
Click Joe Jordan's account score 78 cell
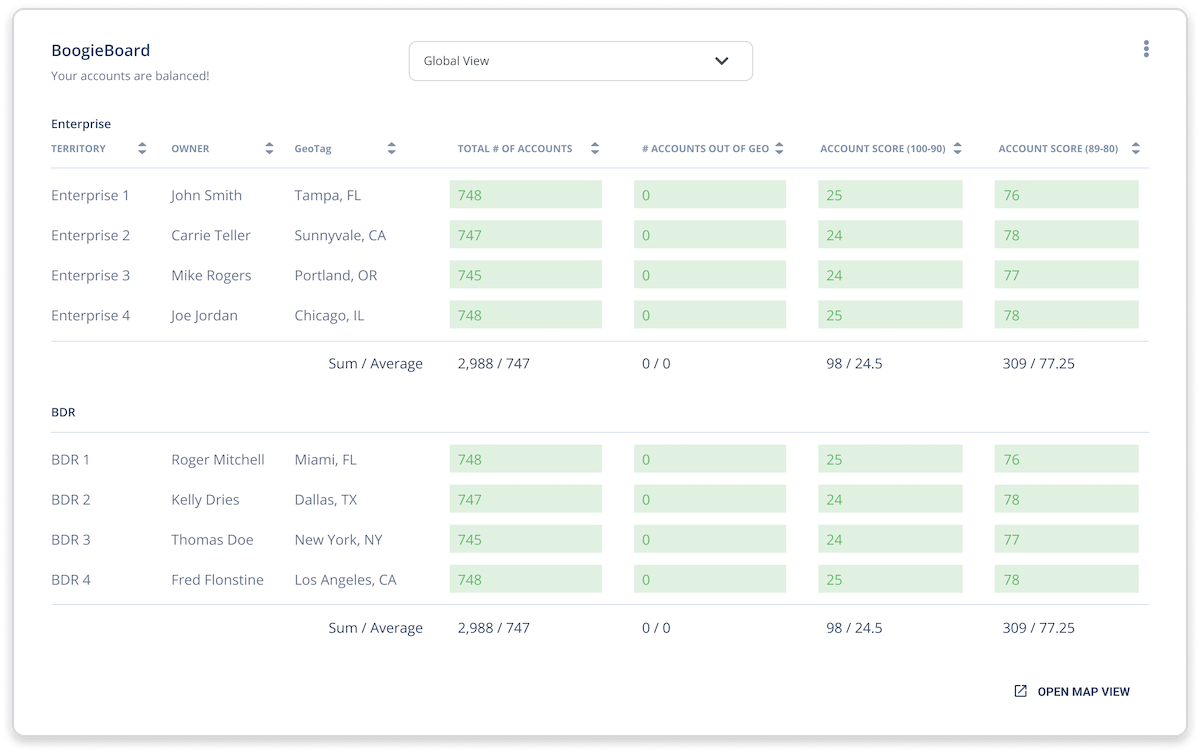[1066, 315]
